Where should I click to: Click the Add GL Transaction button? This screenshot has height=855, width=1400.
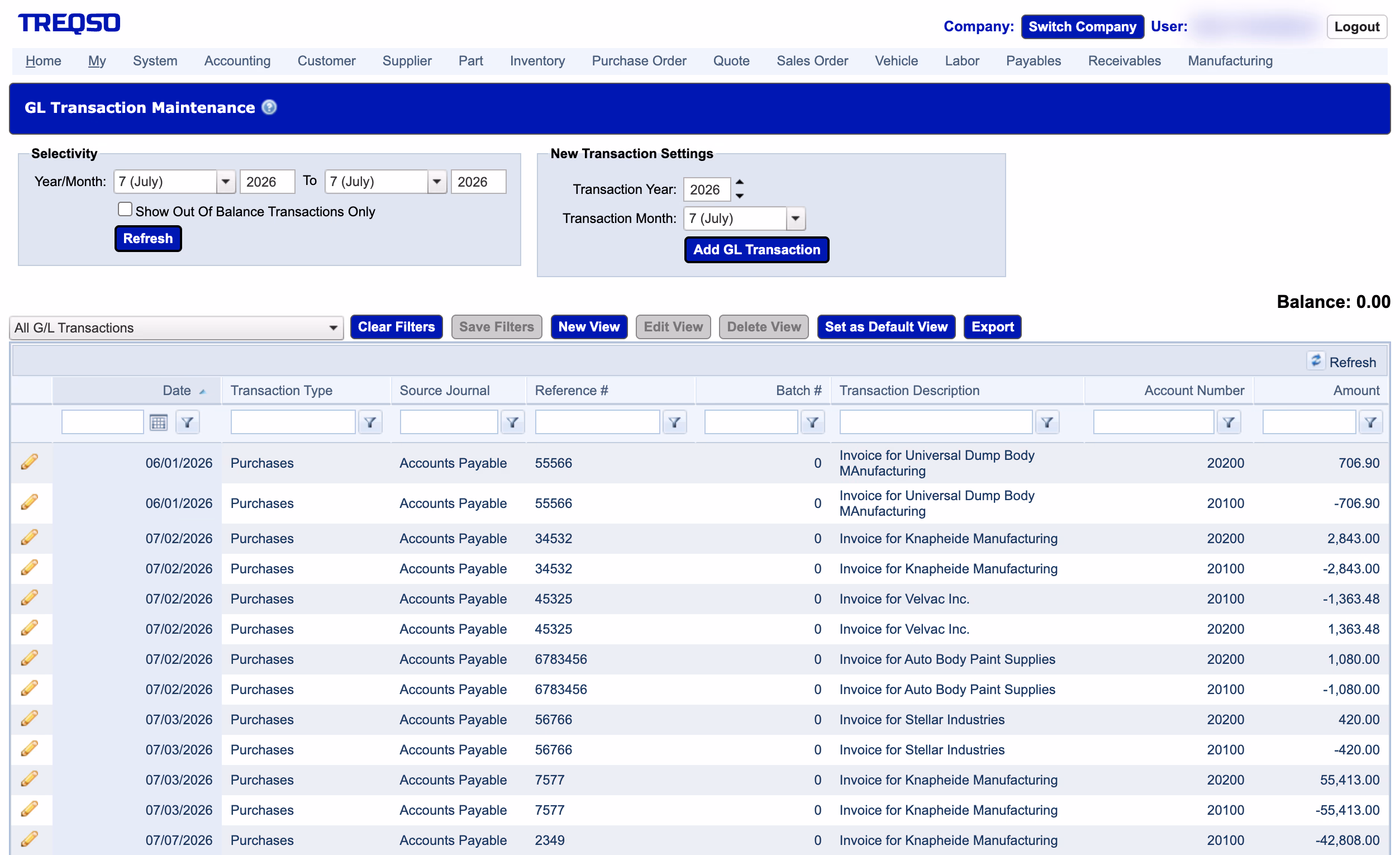click(x=756, y=250)
